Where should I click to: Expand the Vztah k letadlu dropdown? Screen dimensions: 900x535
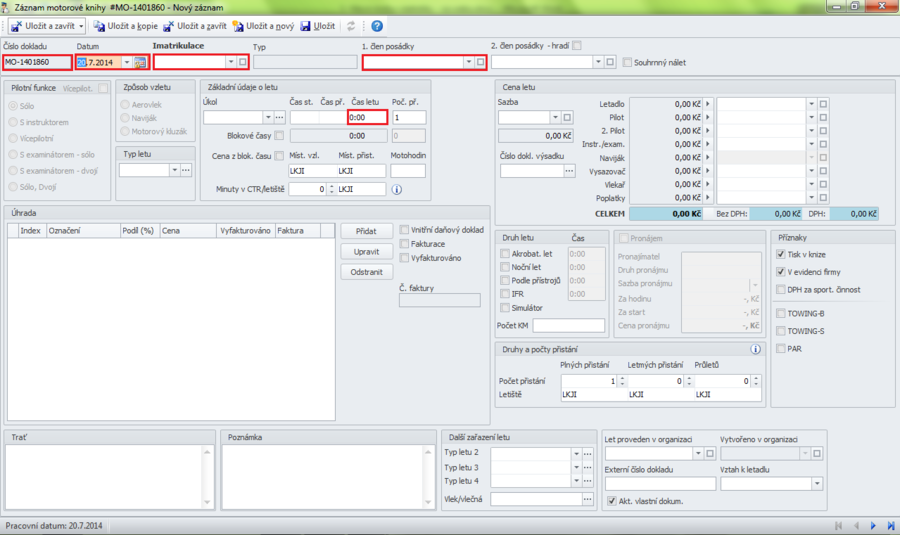point(817,484)
